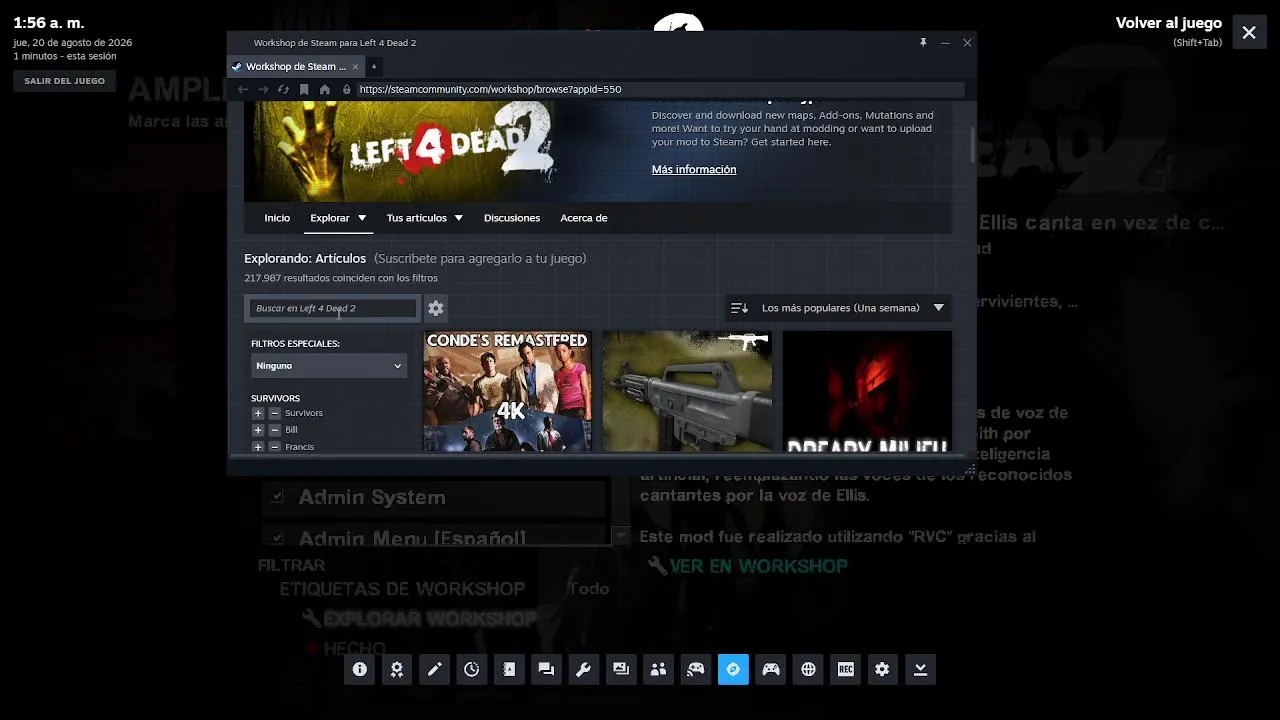Open the search options gear icon

[436, 308]
